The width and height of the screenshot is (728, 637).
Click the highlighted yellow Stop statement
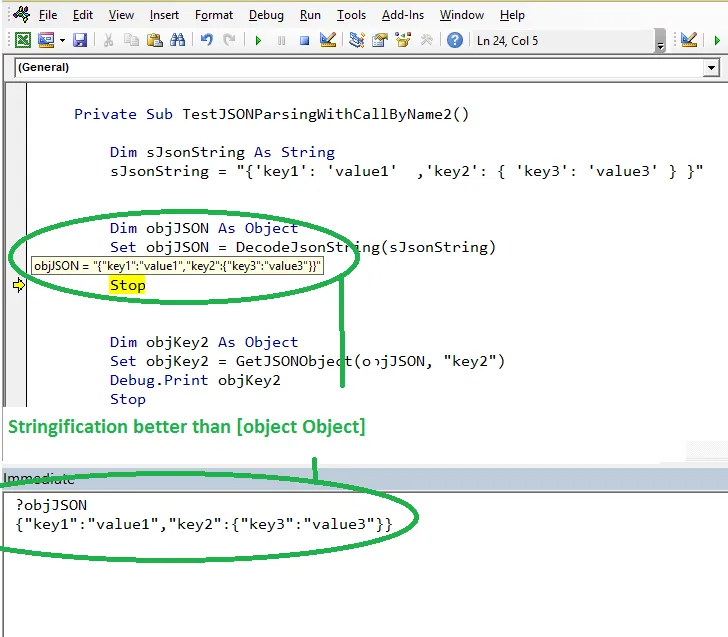tap(128, 285)
